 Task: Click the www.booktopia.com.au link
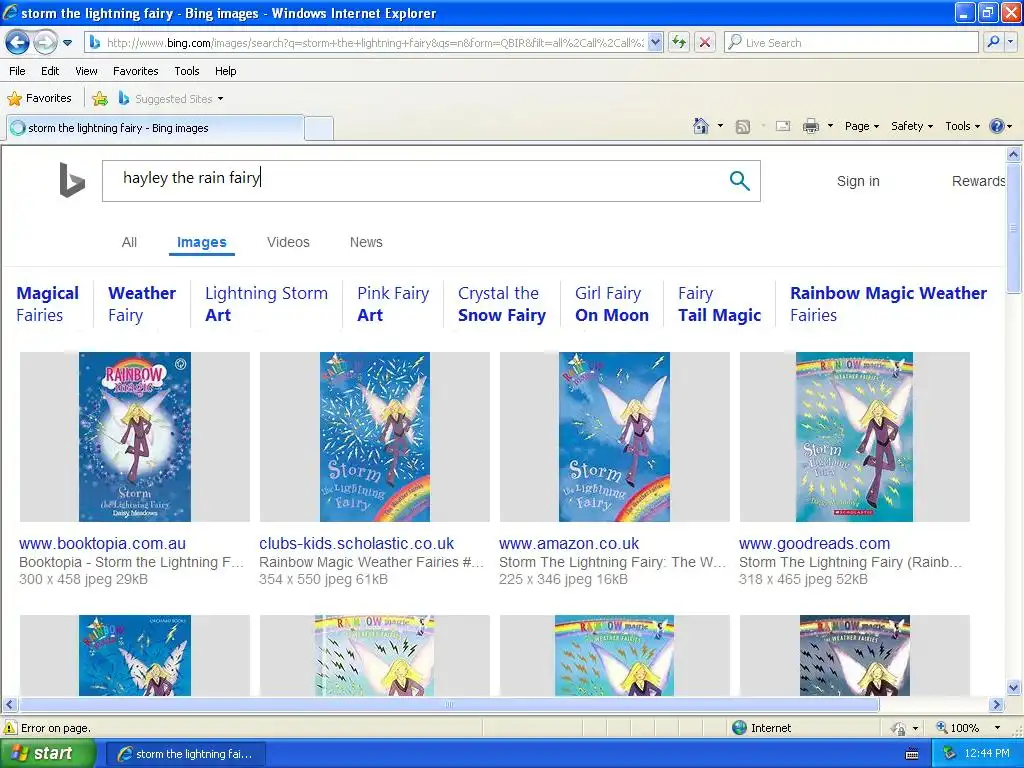[103, 543]
